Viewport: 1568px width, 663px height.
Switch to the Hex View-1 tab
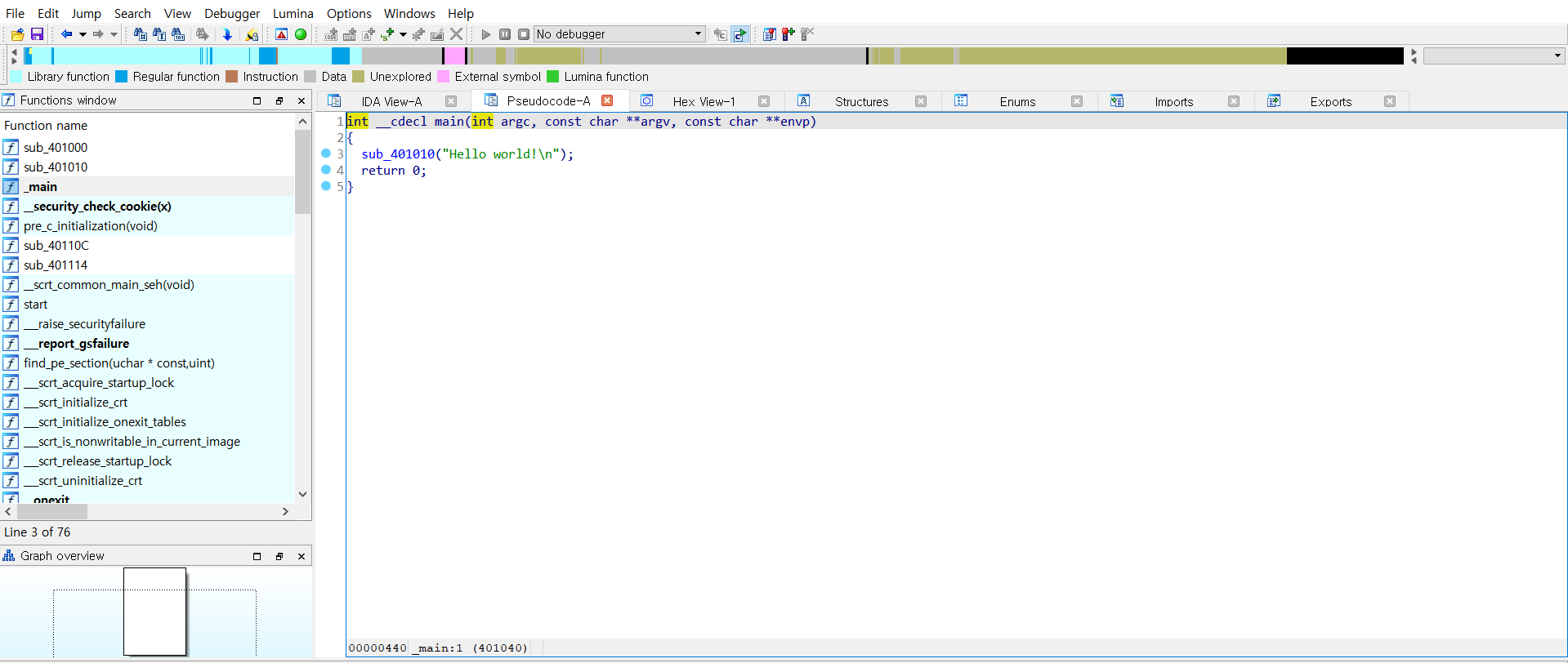pyautogui.click(x=704, y=101)
